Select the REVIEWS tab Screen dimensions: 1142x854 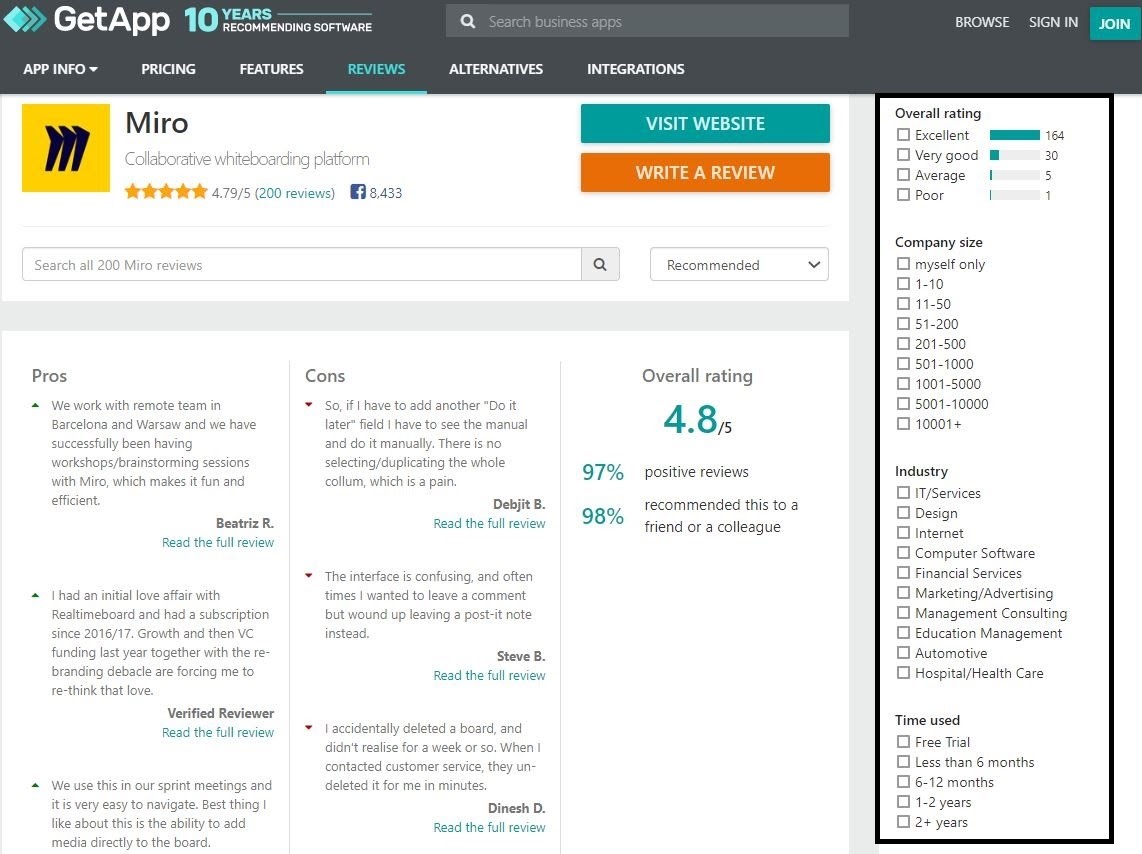(x=377, y=69)
